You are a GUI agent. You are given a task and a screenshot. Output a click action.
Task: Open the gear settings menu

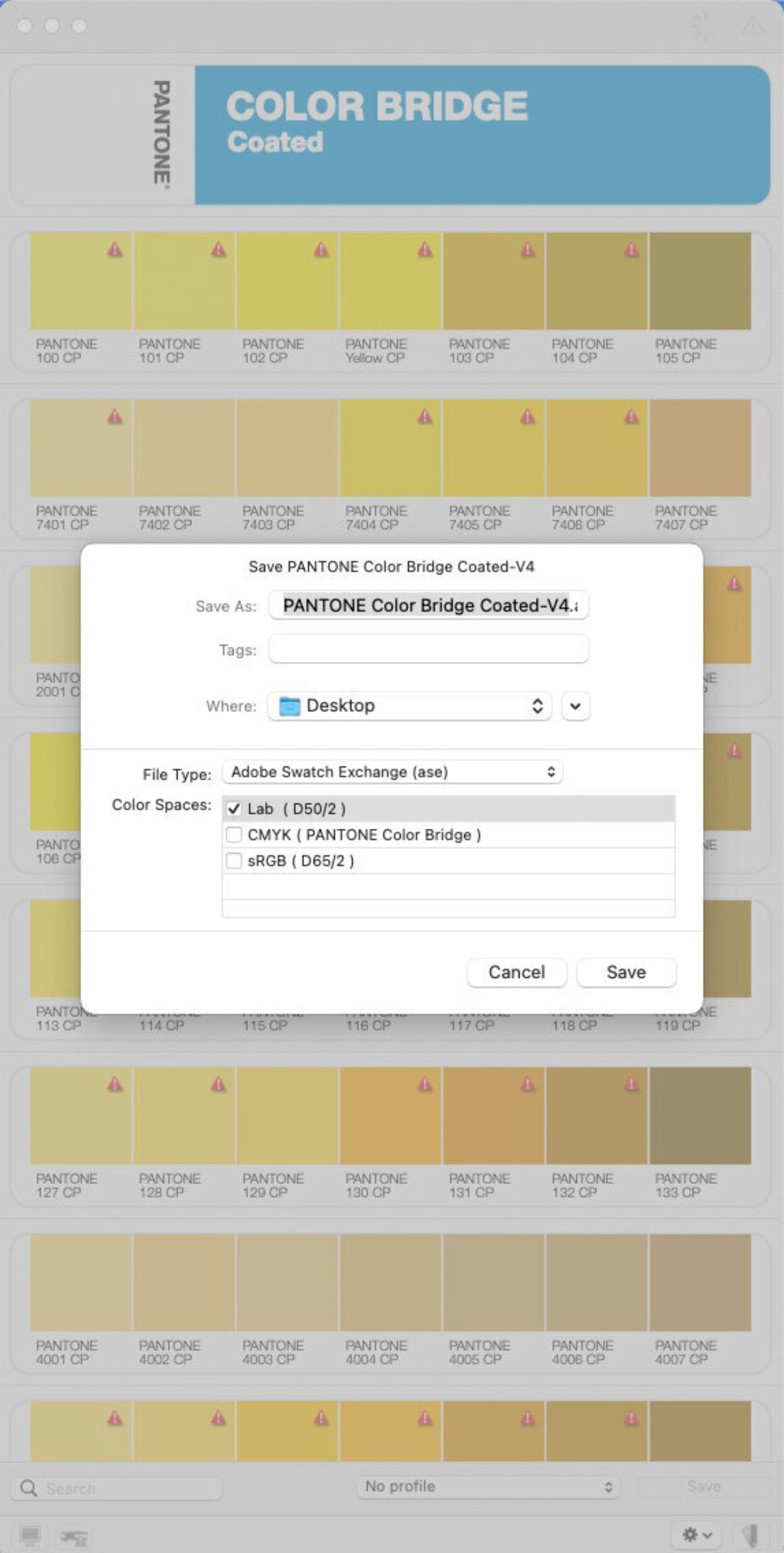[697, 1535]
